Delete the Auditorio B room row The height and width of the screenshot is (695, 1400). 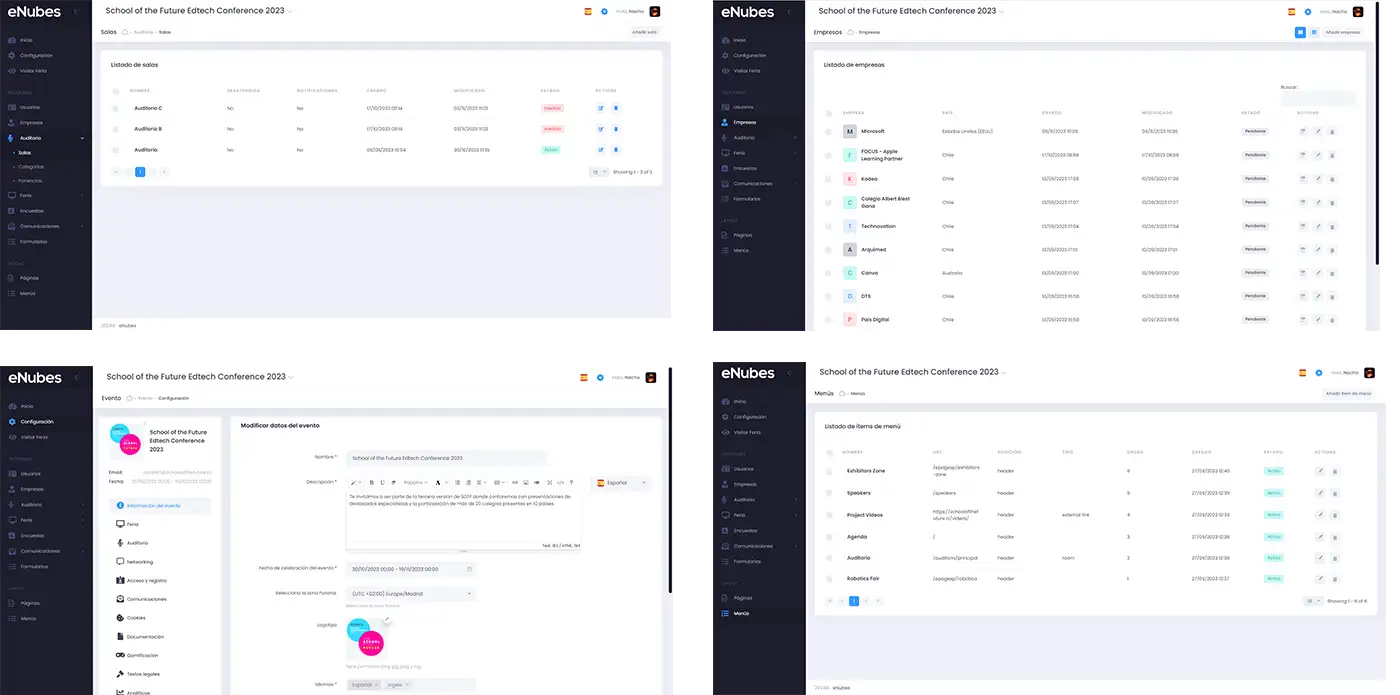(x=616, y=129)
